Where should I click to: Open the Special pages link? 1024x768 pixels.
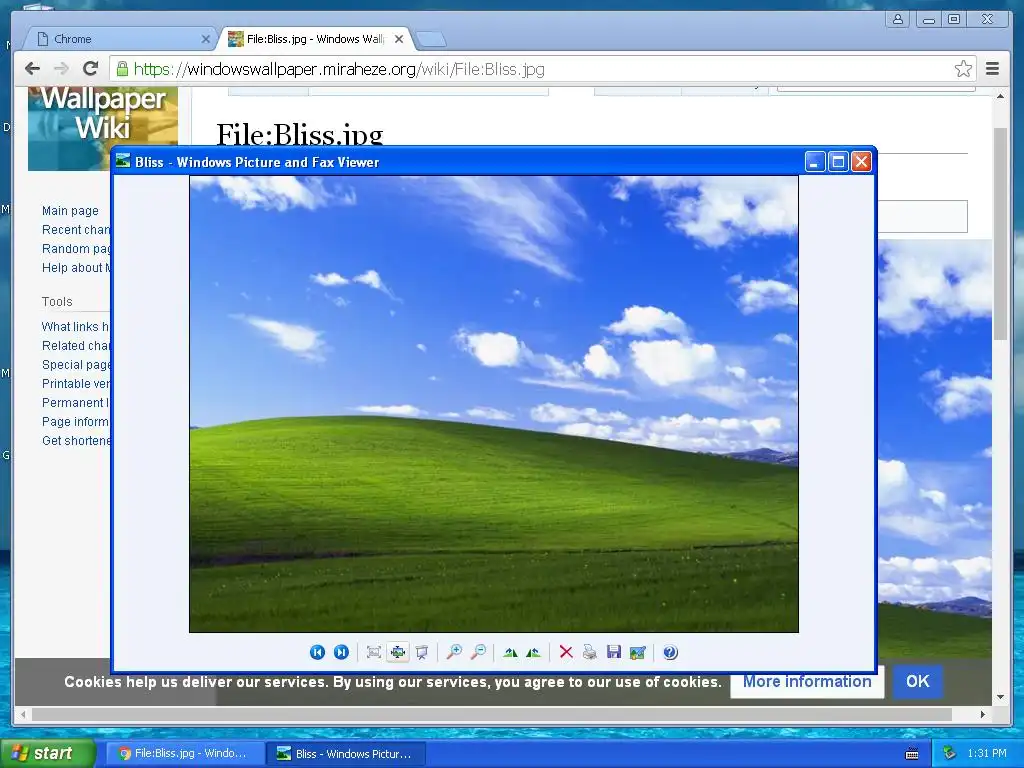(76, 364)
